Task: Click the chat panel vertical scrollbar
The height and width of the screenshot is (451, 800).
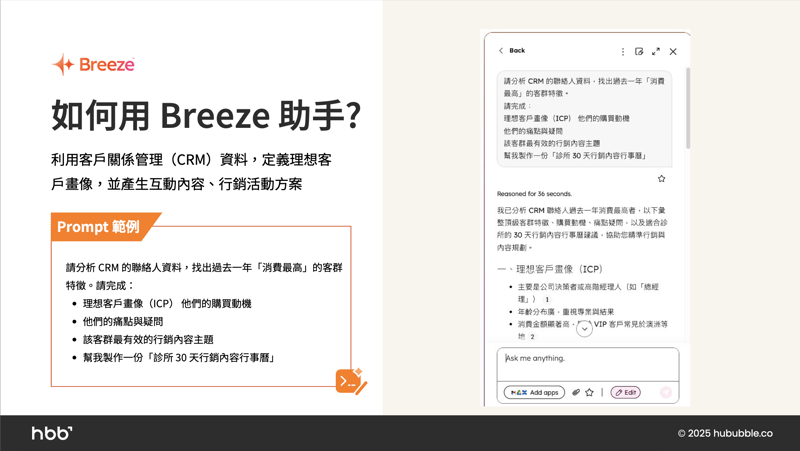Action: click(687, 110)
